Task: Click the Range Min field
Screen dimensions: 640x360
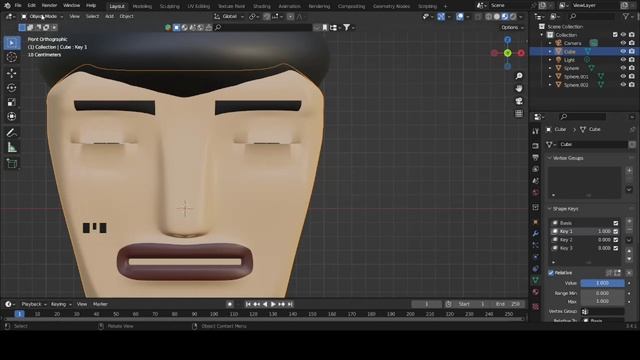Action: click(602, 293)
